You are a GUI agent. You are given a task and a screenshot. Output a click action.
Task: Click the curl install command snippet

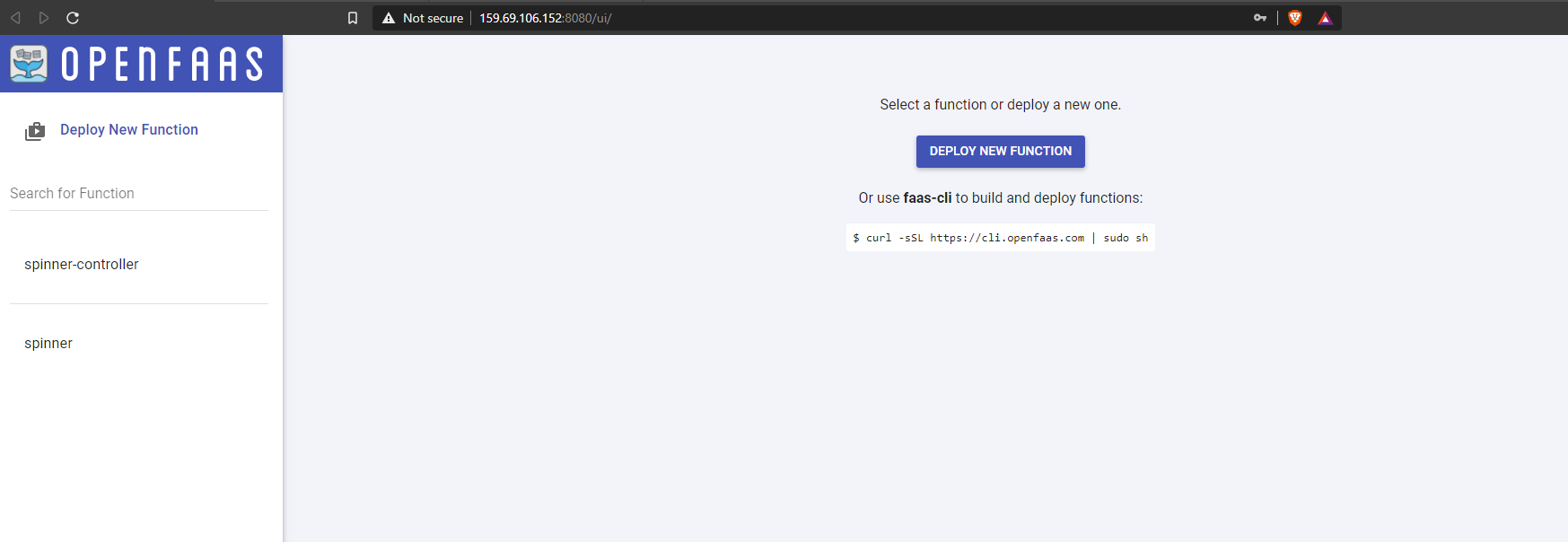click(1001, 238)
